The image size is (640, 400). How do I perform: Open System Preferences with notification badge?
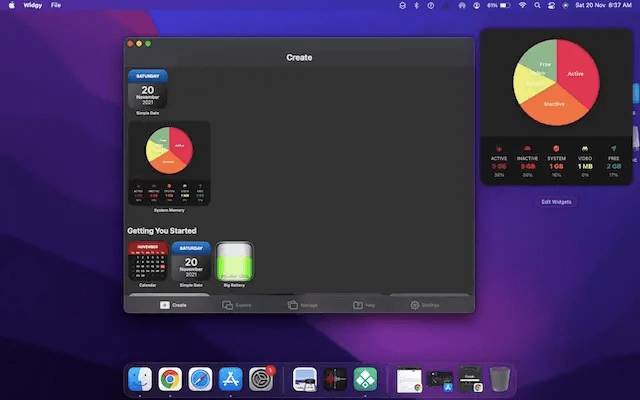tap(261, 379)
